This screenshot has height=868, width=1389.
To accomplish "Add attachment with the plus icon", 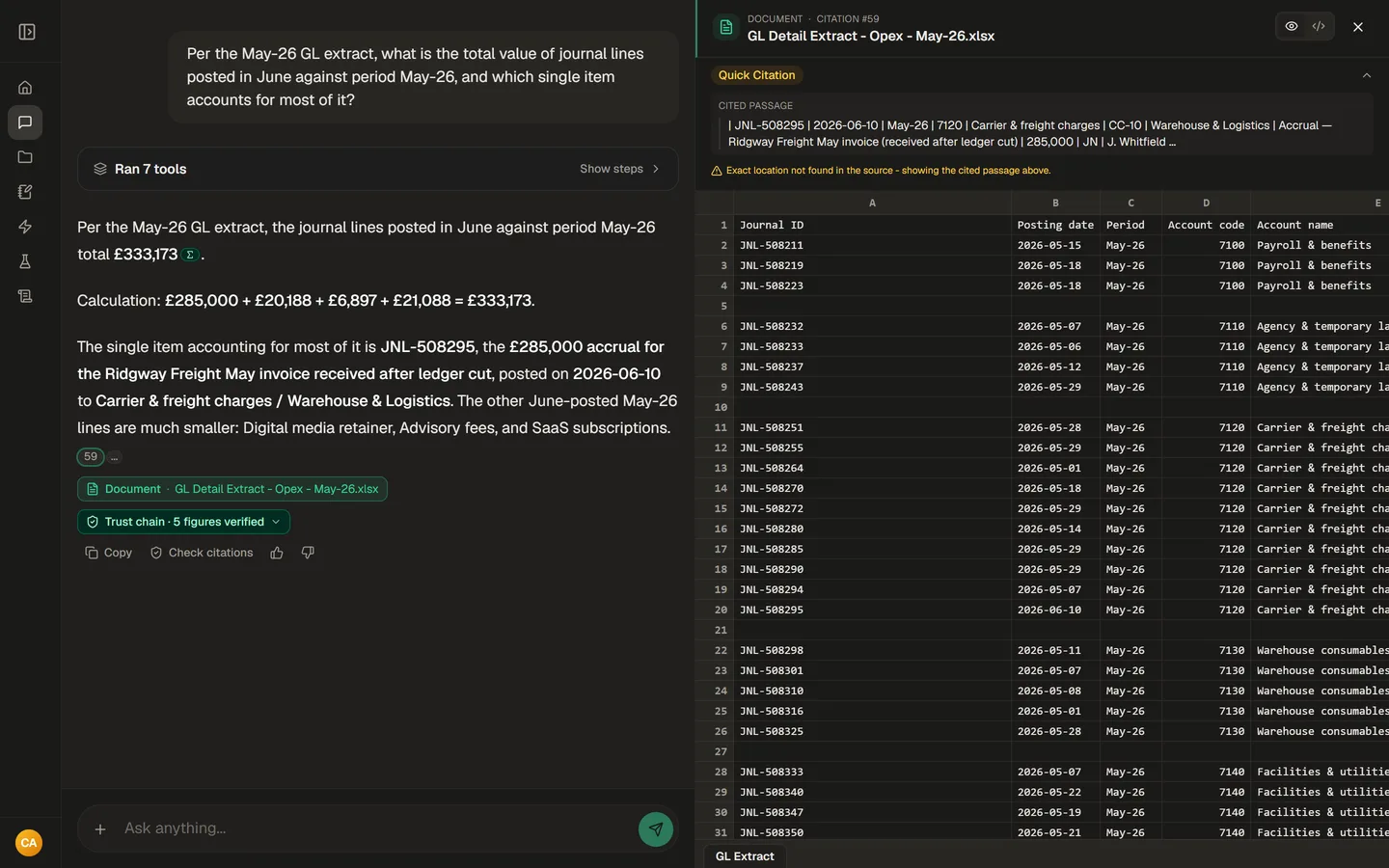I will click(x=100, y=828).
